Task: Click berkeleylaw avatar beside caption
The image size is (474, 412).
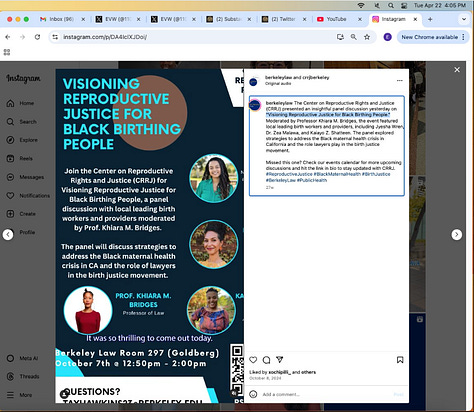Action: click(255, 105)
